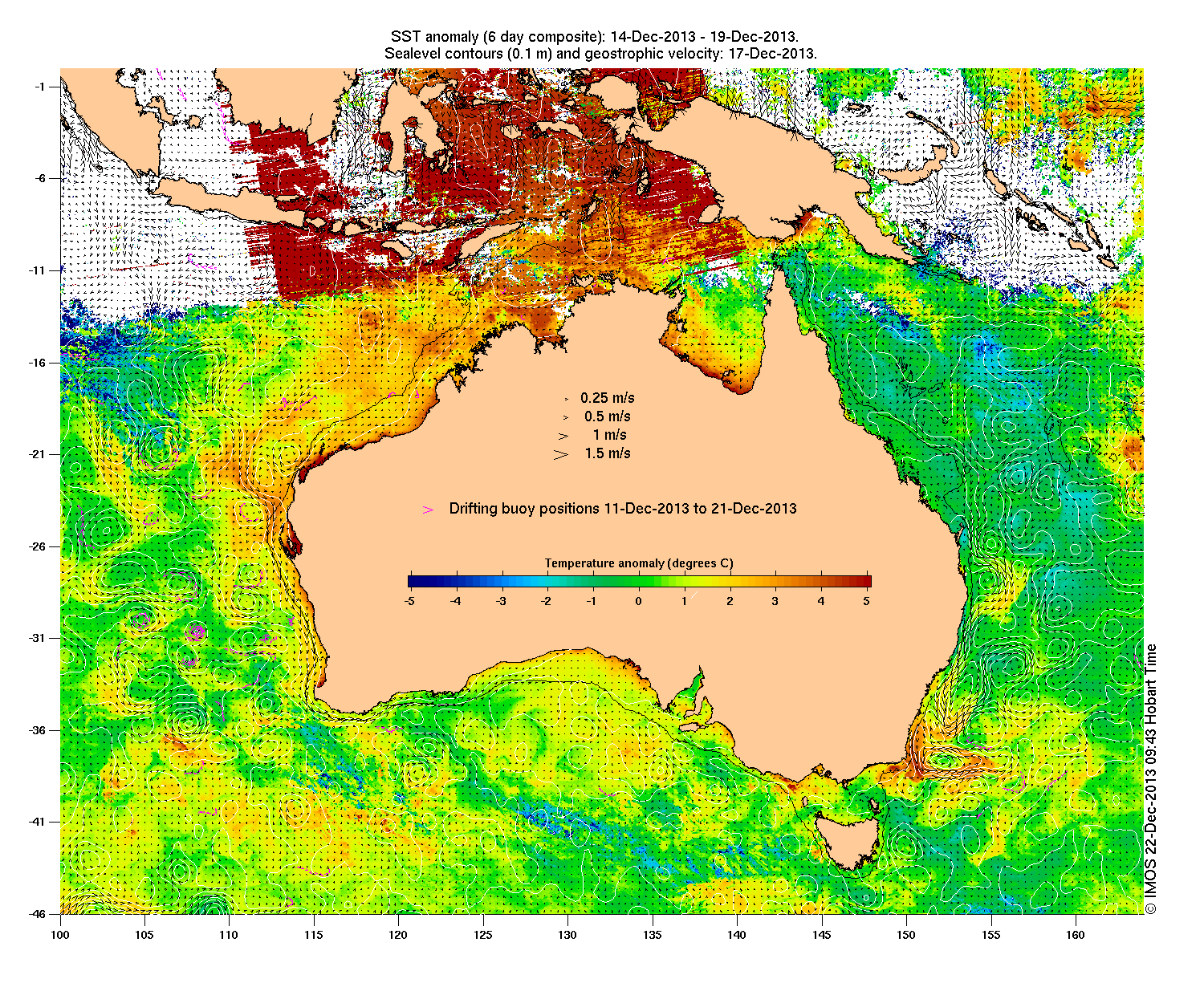Image resolution: width=1204 pixels, height=983 pixels.
Task: Click the longitude axis label 115
Action: pyautogui.click(x=314, y=934)
